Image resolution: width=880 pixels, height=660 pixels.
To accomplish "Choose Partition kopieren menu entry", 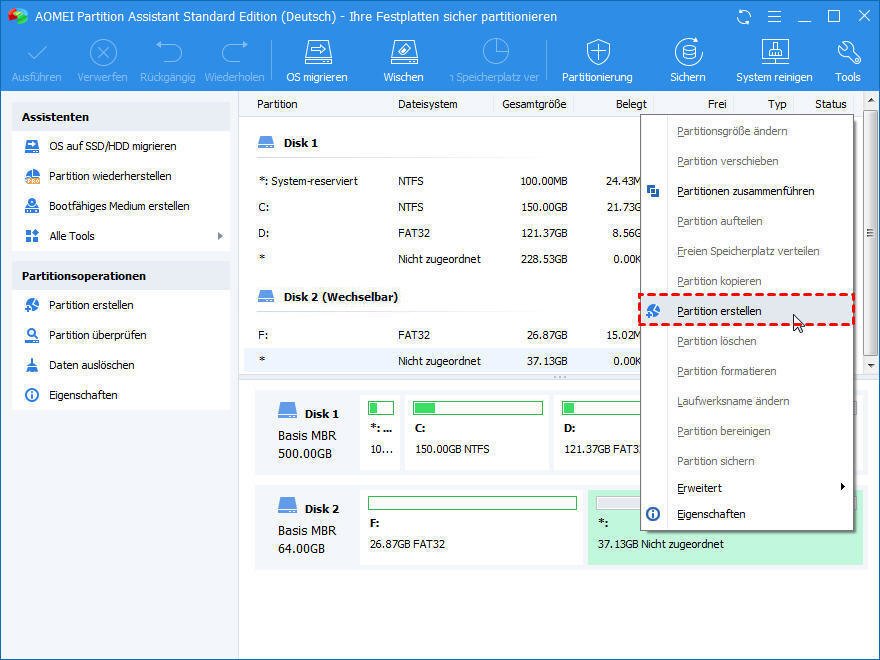I will point(746,281).
